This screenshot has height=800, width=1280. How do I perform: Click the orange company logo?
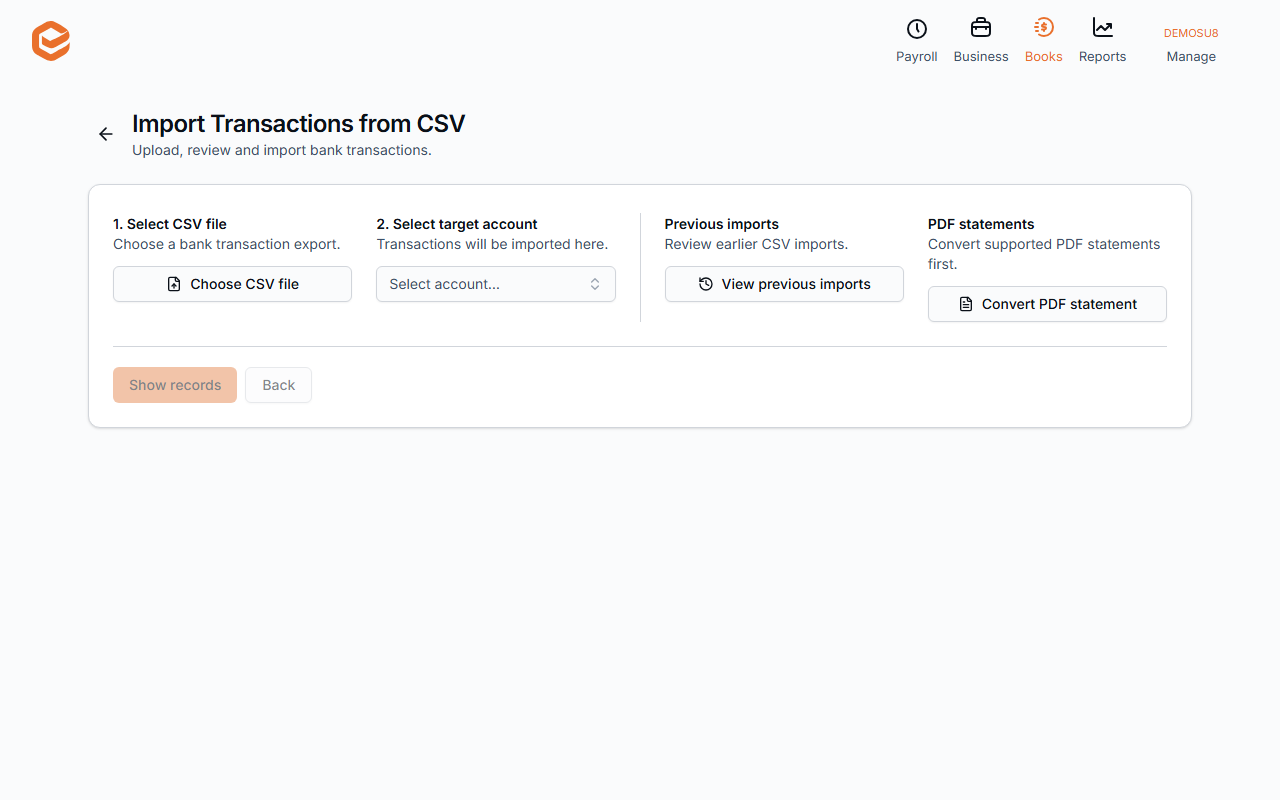[51, 41]
